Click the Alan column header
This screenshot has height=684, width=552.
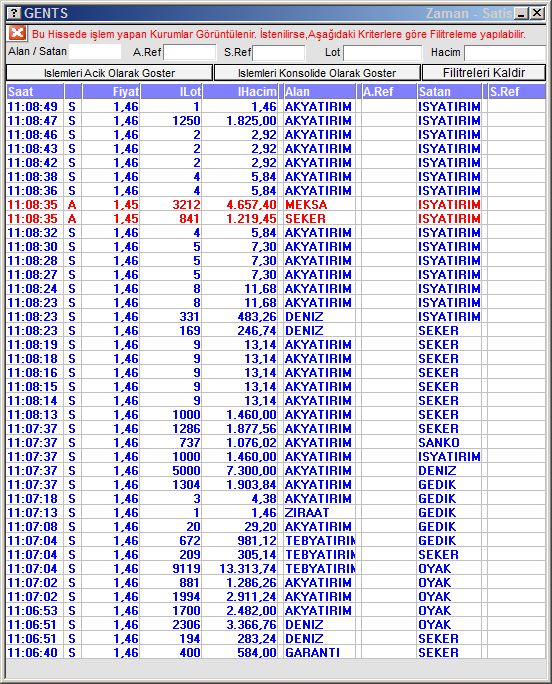tap(319, 92)
